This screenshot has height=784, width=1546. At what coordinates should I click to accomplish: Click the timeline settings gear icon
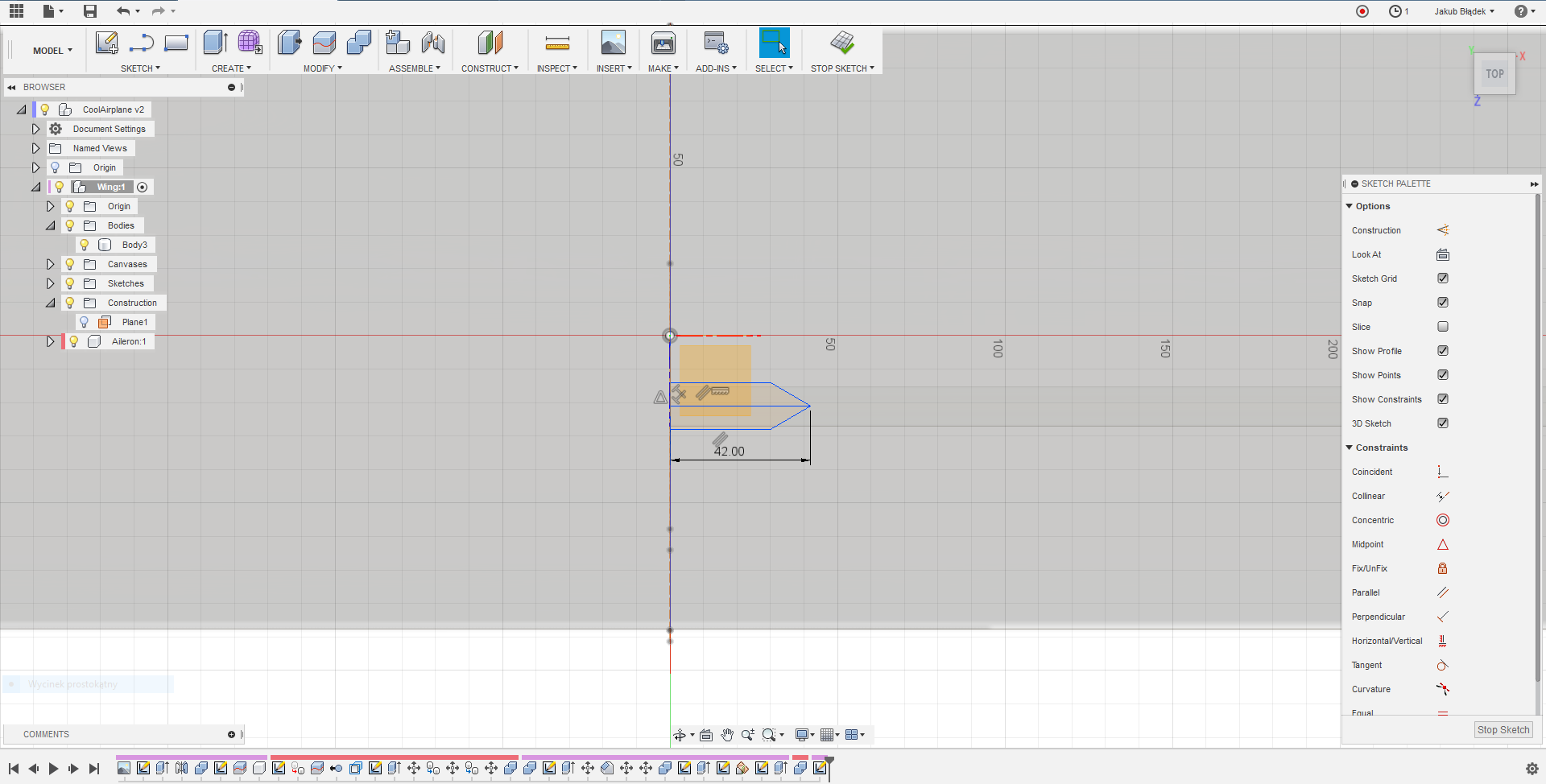point(1532,769)
